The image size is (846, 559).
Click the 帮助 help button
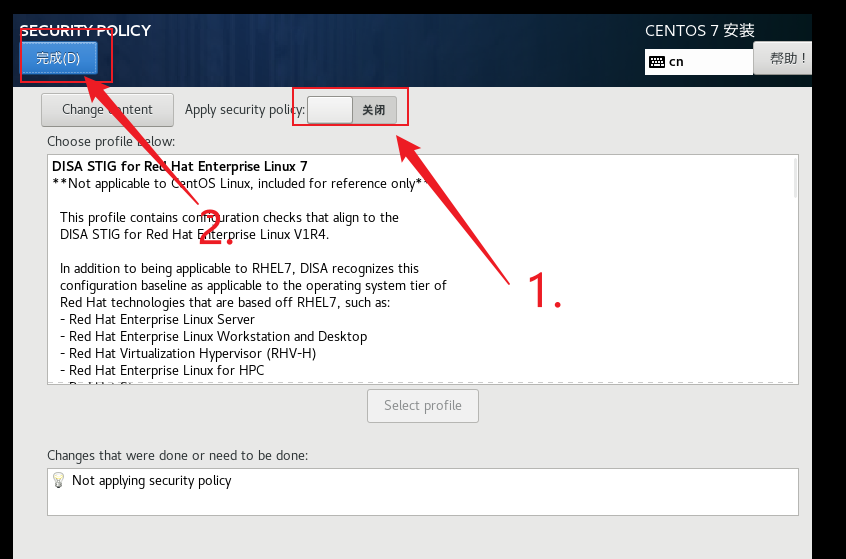783,58
